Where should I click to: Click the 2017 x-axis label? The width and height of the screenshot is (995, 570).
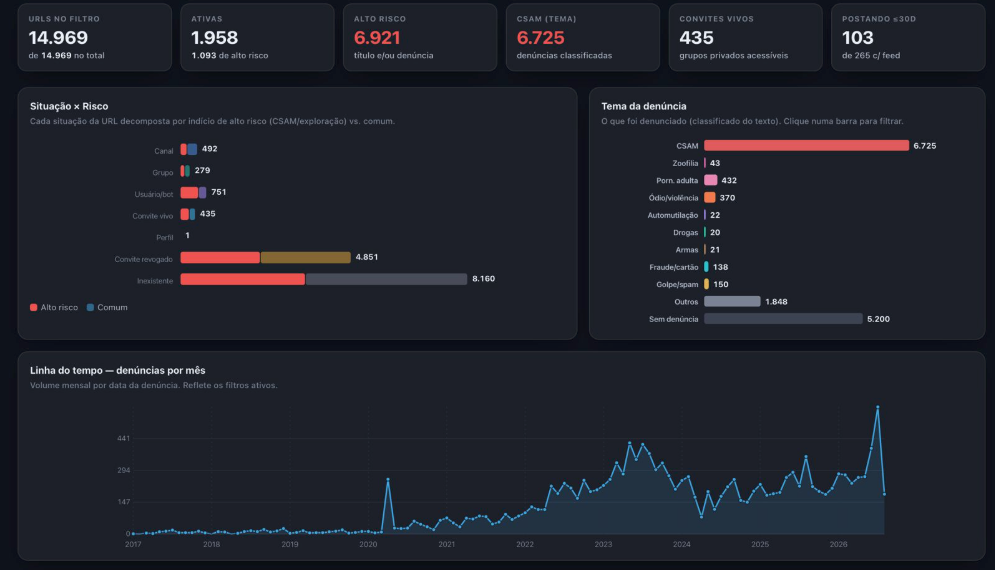pyautogui.click(x=133, y=544)
